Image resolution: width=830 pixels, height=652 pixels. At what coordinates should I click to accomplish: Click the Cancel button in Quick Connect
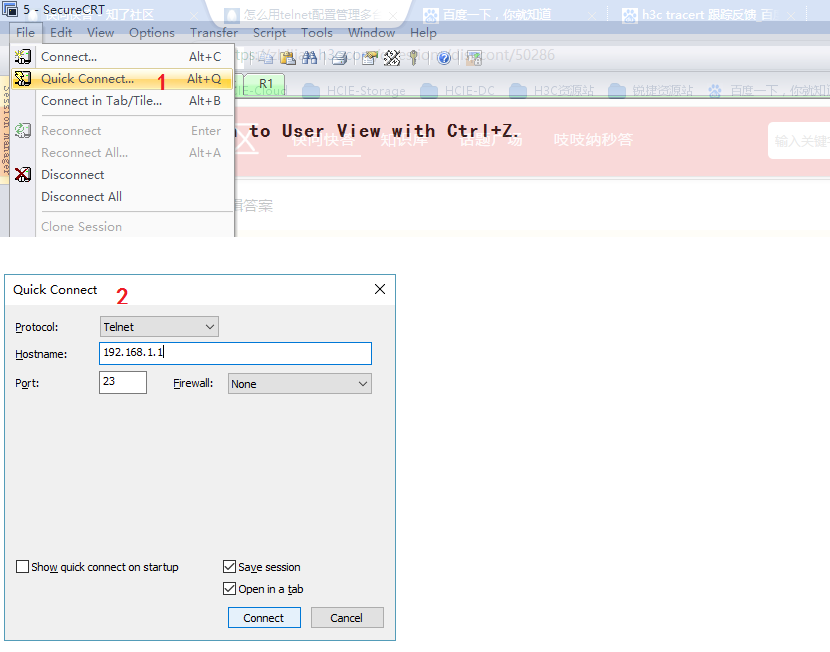click(347, 618)
